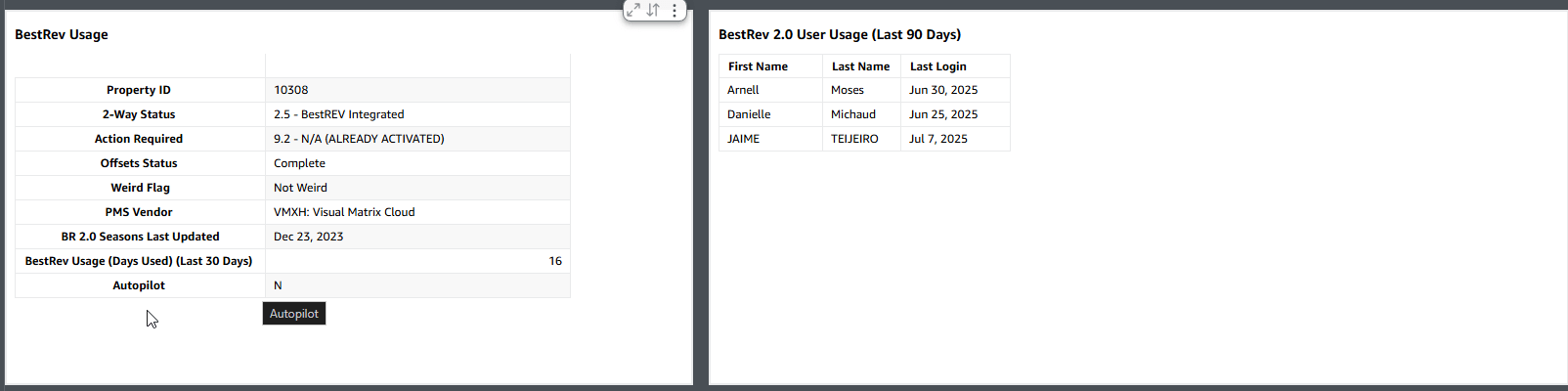The width and height of the screenshot is (1568, 391).
Task: Sort by First Name column header
Action: click(x=758, y=66)
